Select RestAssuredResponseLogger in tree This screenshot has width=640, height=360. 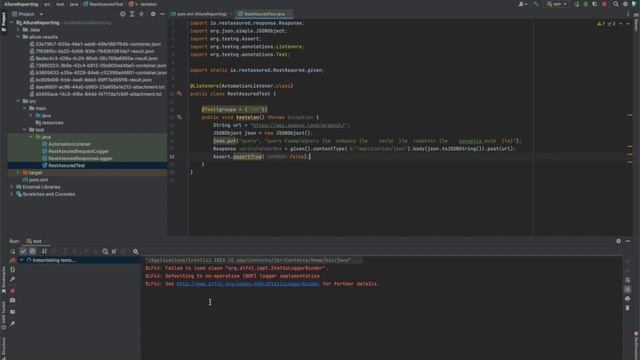80,158
